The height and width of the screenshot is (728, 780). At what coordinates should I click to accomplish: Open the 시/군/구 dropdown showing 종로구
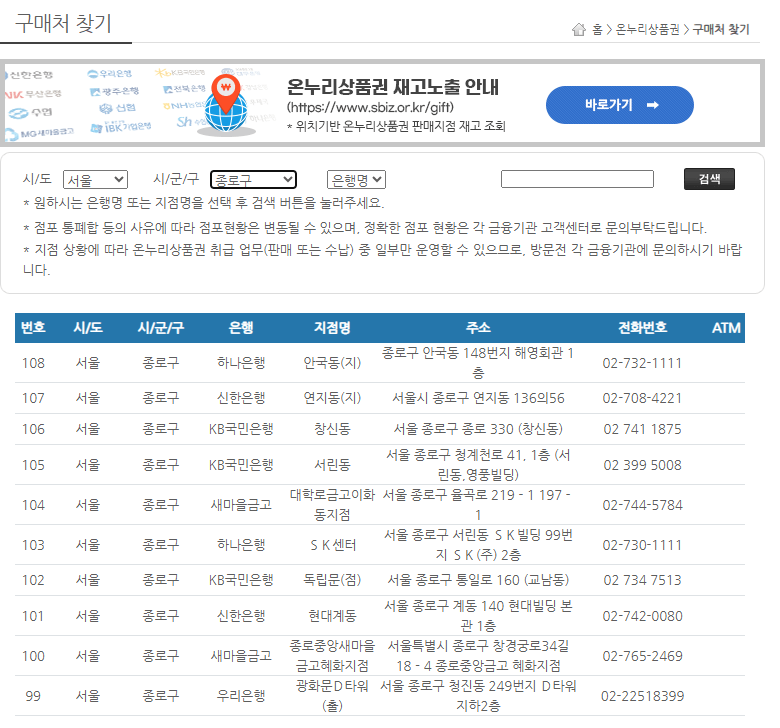[x=253, y=180]
